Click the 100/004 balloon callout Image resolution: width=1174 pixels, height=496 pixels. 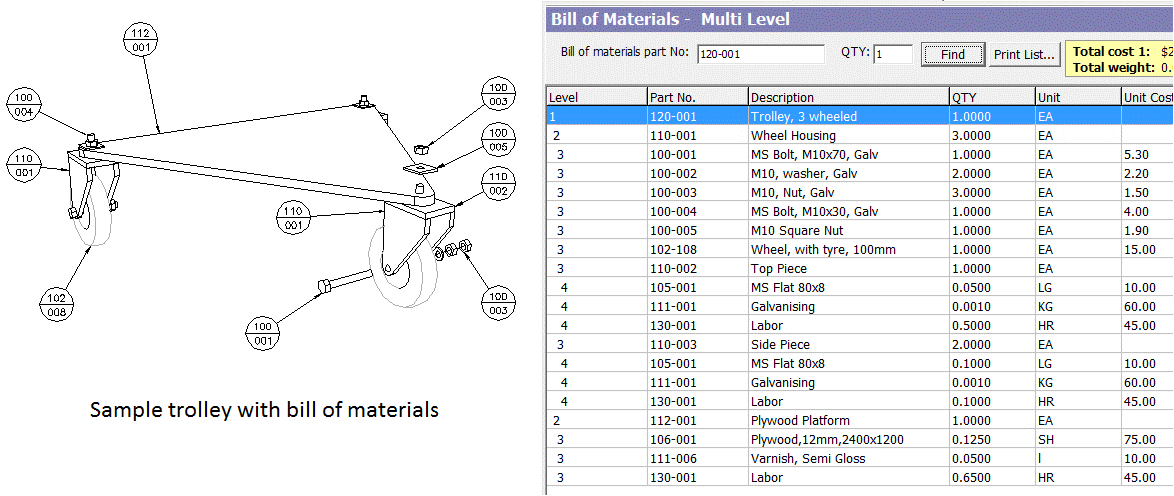[x=25, y=105]
